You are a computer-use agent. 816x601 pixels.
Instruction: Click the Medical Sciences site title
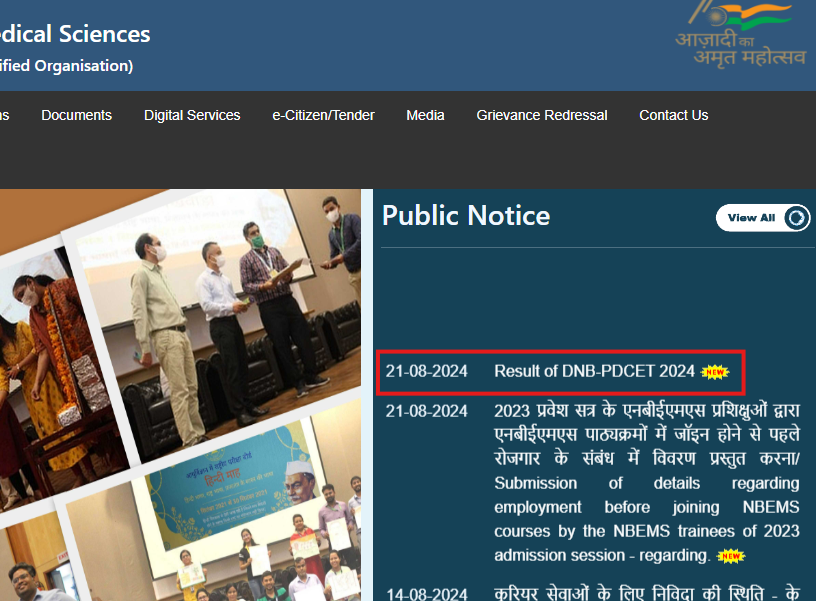coord(75,34)
